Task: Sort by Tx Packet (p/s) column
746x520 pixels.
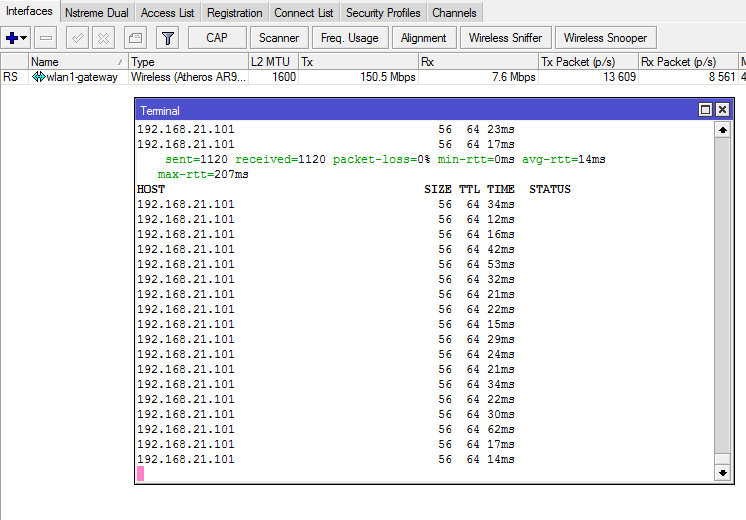Action: click(588, 62)
